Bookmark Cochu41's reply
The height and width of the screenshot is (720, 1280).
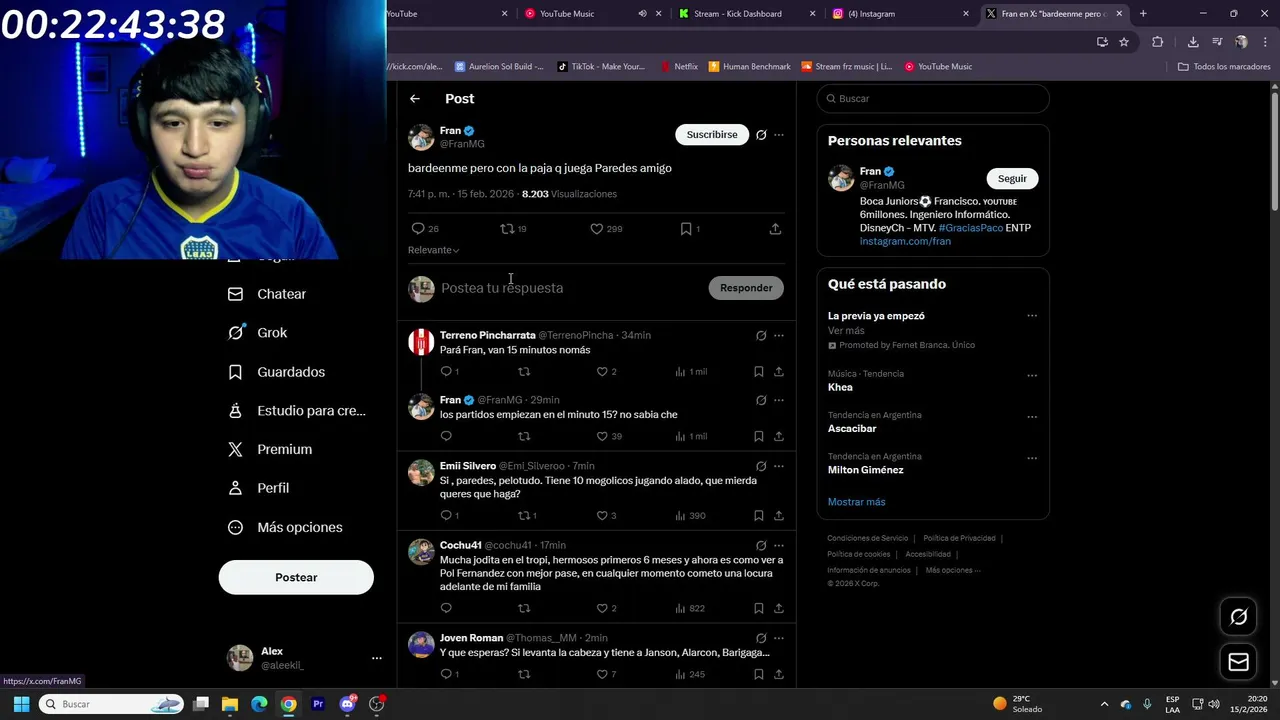click(x=759, y=608)
